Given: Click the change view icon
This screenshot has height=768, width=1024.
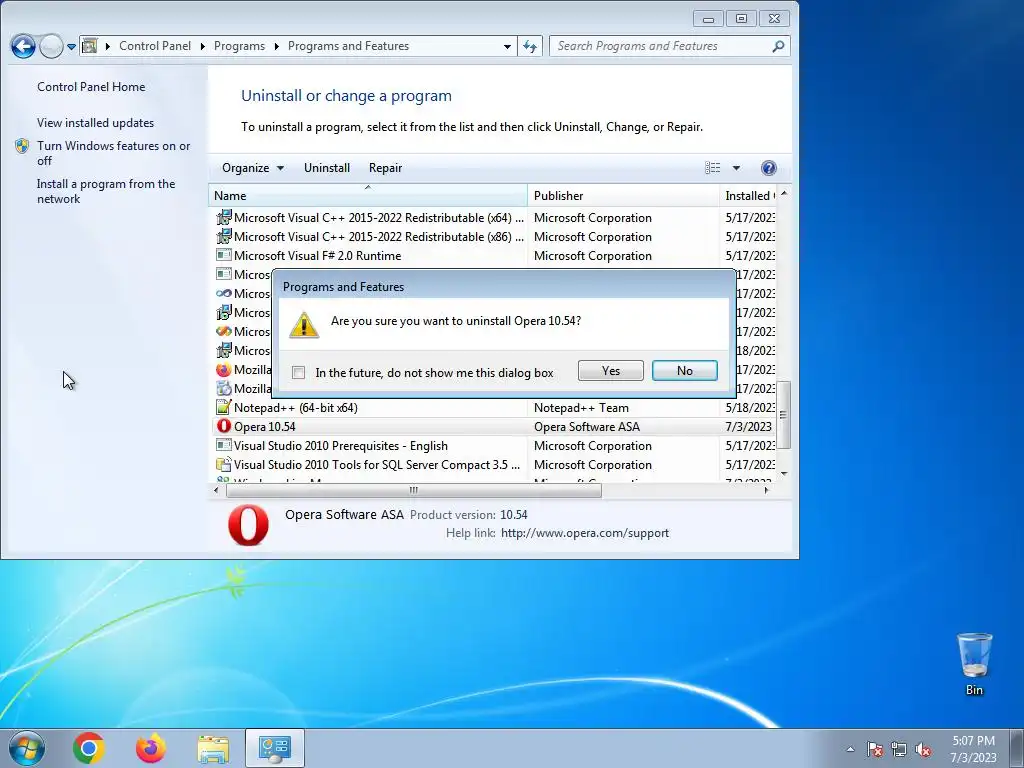Looking at the screenshot, I should point(712,168).
